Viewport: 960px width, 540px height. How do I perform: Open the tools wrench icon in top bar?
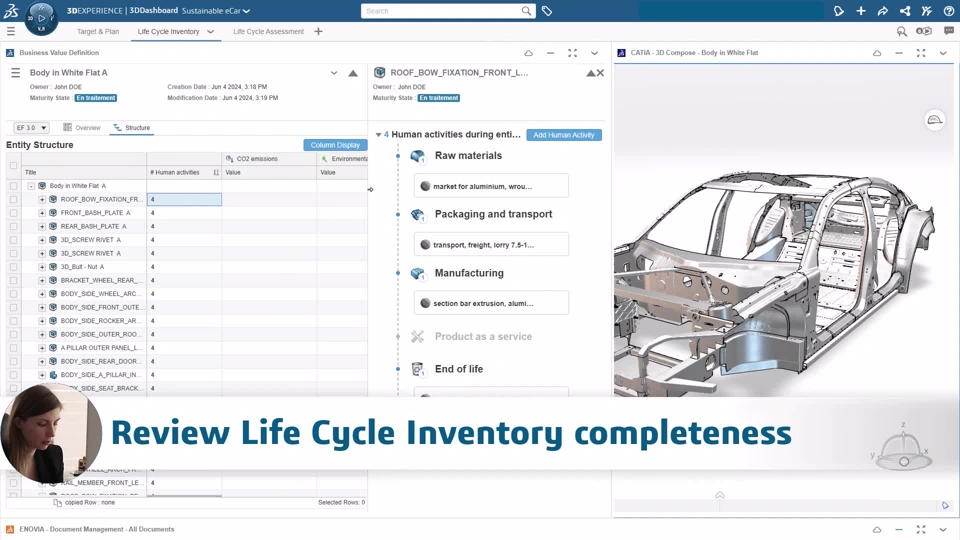tap(927, 11)
